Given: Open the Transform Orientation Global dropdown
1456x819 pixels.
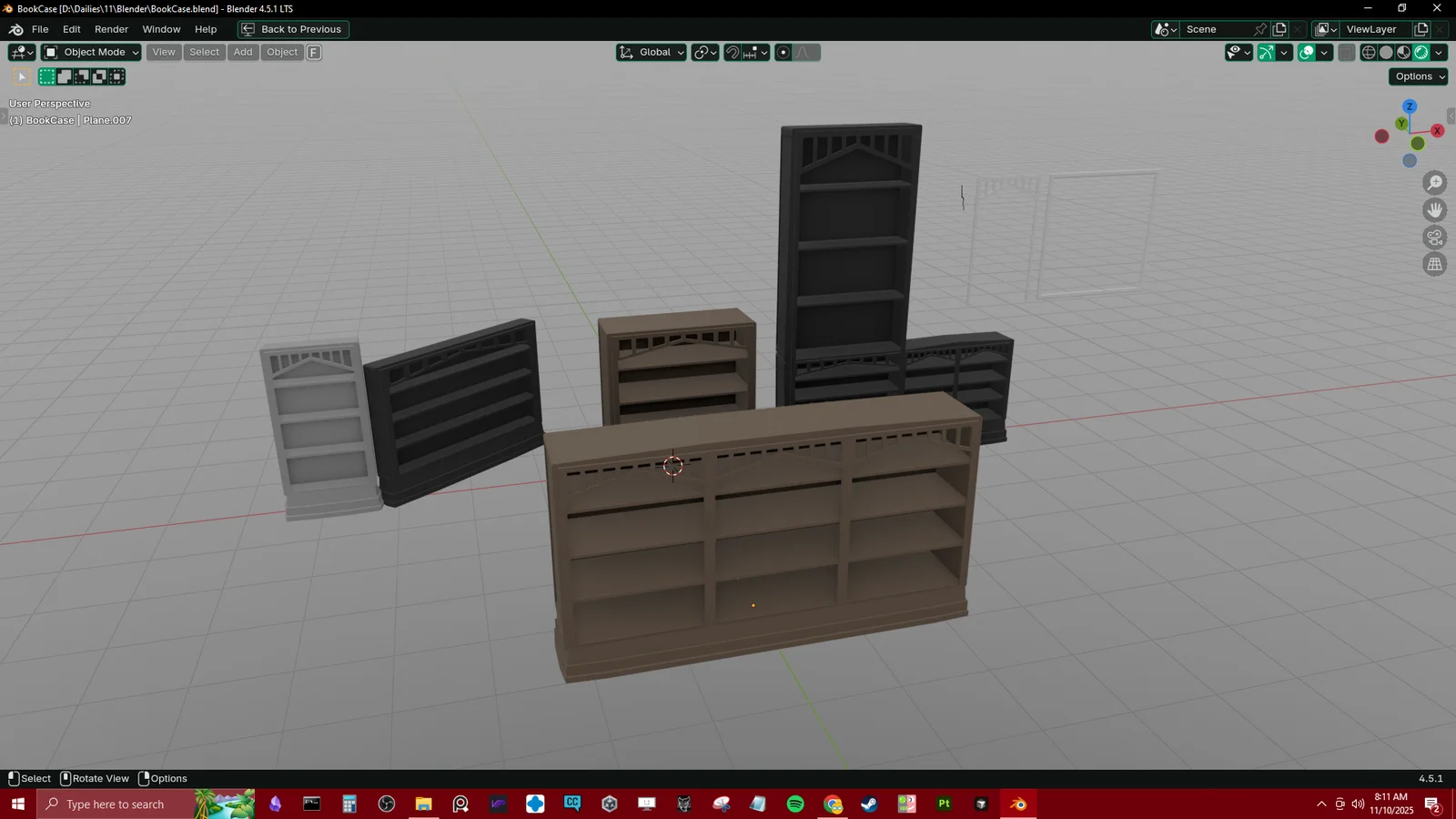Looking at the screenshot, I should (x=651, y=53).
